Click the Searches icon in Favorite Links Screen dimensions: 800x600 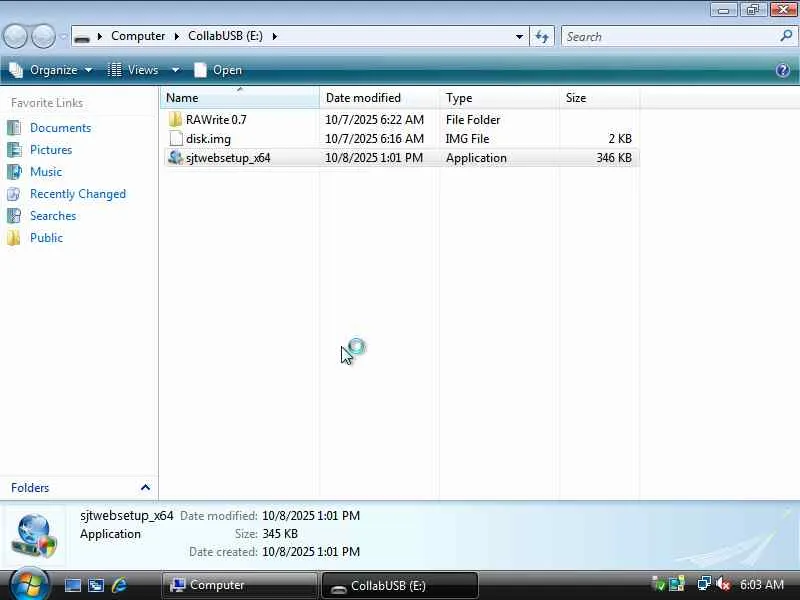point(14,216)
